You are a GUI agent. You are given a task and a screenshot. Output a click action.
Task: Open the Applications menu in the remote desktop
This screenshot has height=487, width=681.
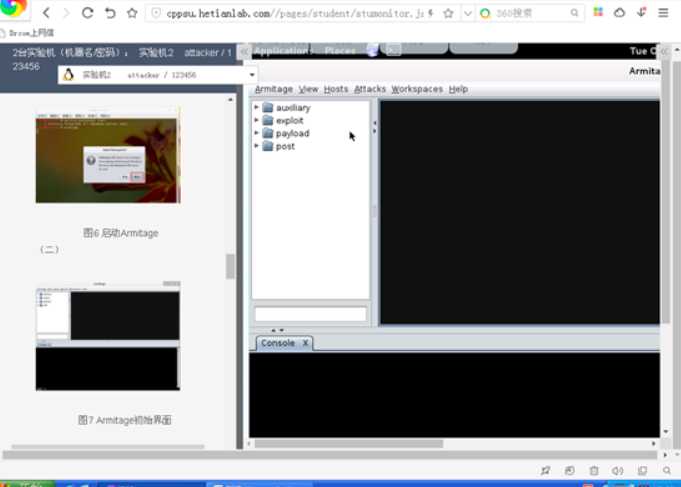click(x=281, y=51)
